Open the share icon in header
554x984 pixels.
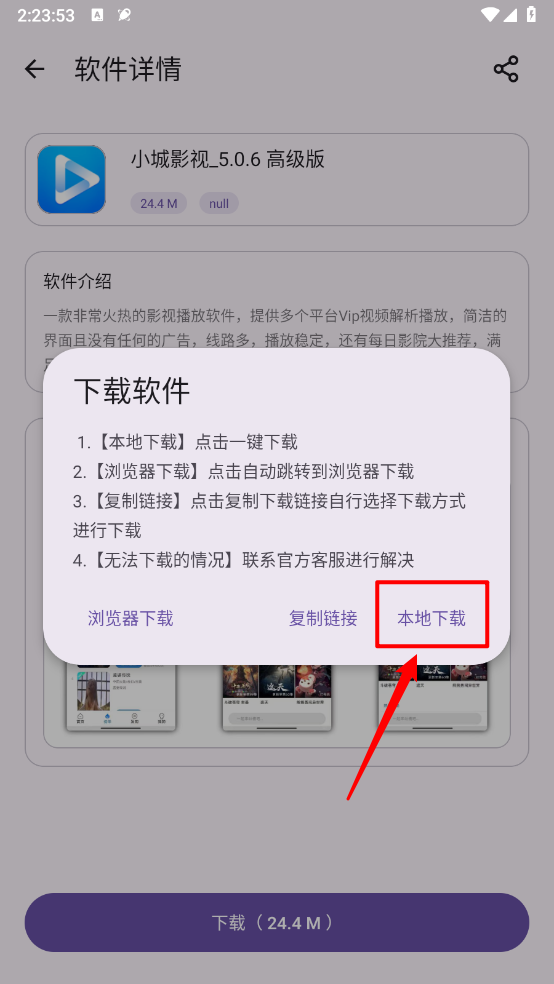(x=506, y=69)
